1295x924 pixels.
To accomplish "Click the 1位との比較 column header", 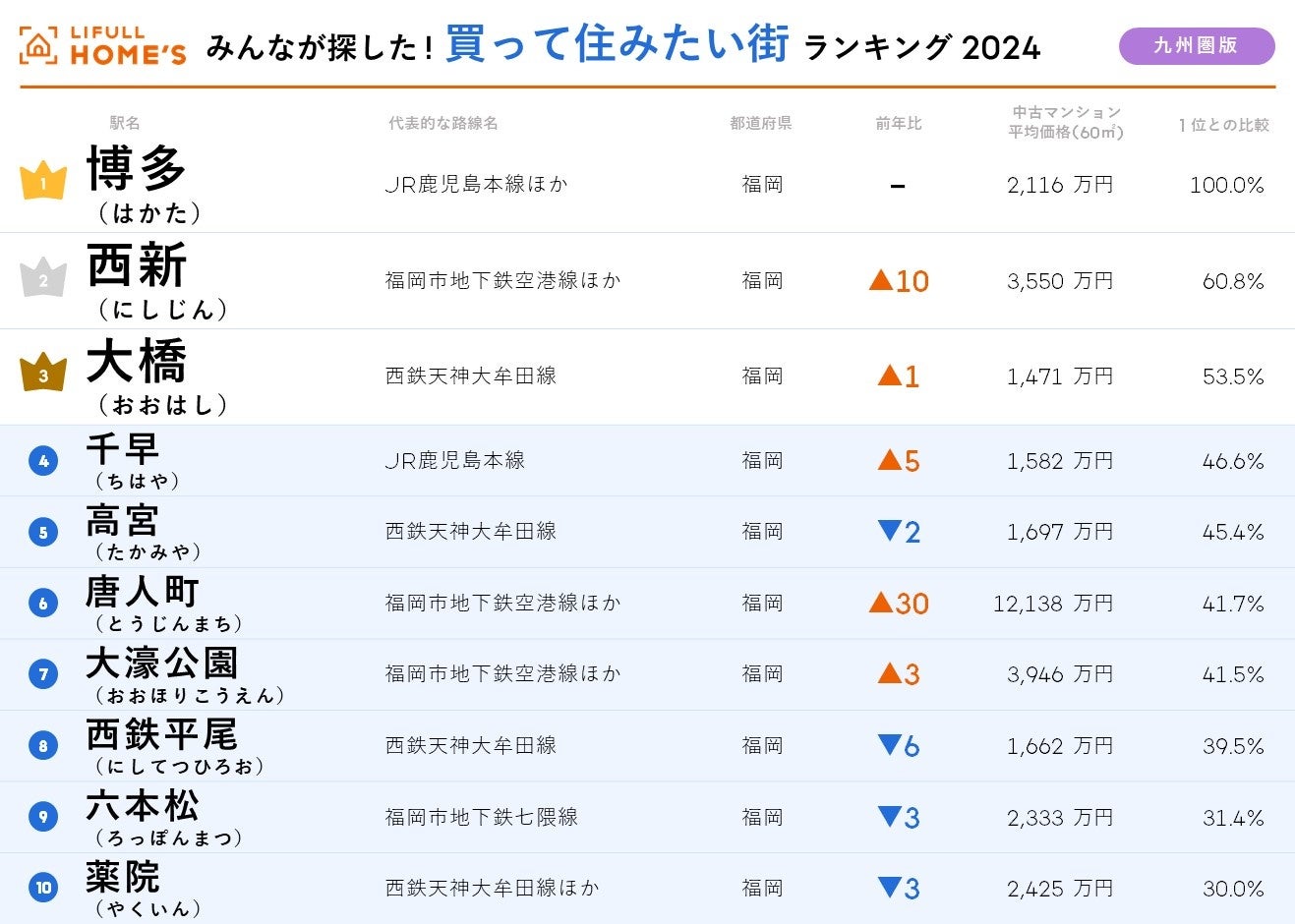I will (x=1224, y=125).
